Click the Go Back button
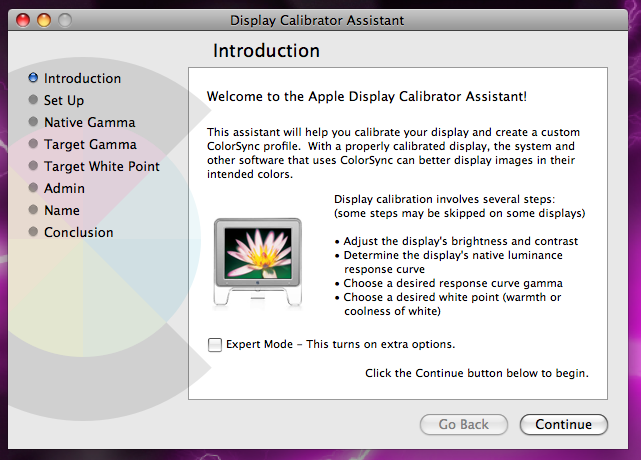The width and height of the screenshot is (641, 460). coord(464,424)
